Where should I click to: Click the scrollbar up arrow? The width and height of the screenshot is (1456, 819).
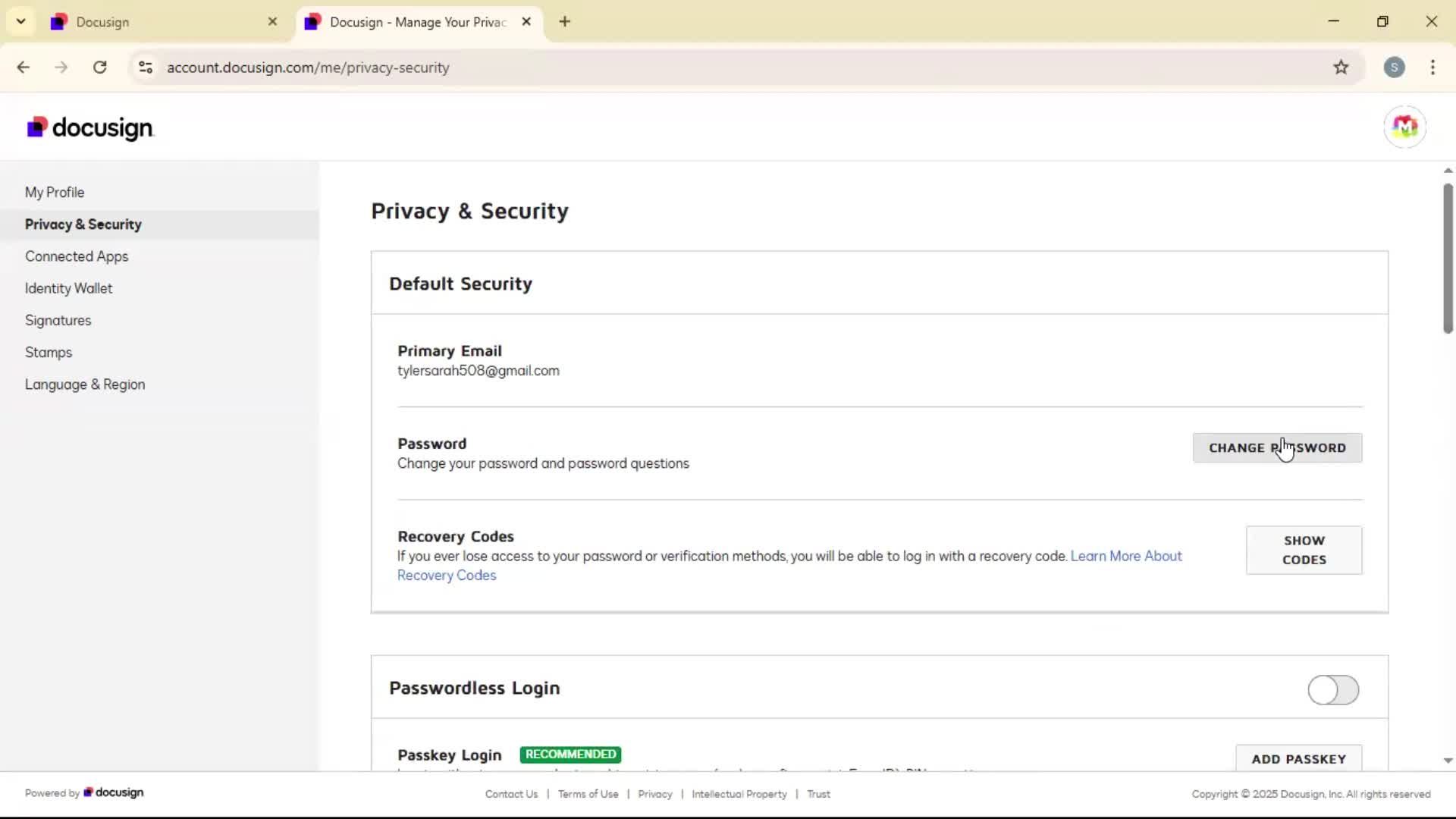[x=1448, y=171]
